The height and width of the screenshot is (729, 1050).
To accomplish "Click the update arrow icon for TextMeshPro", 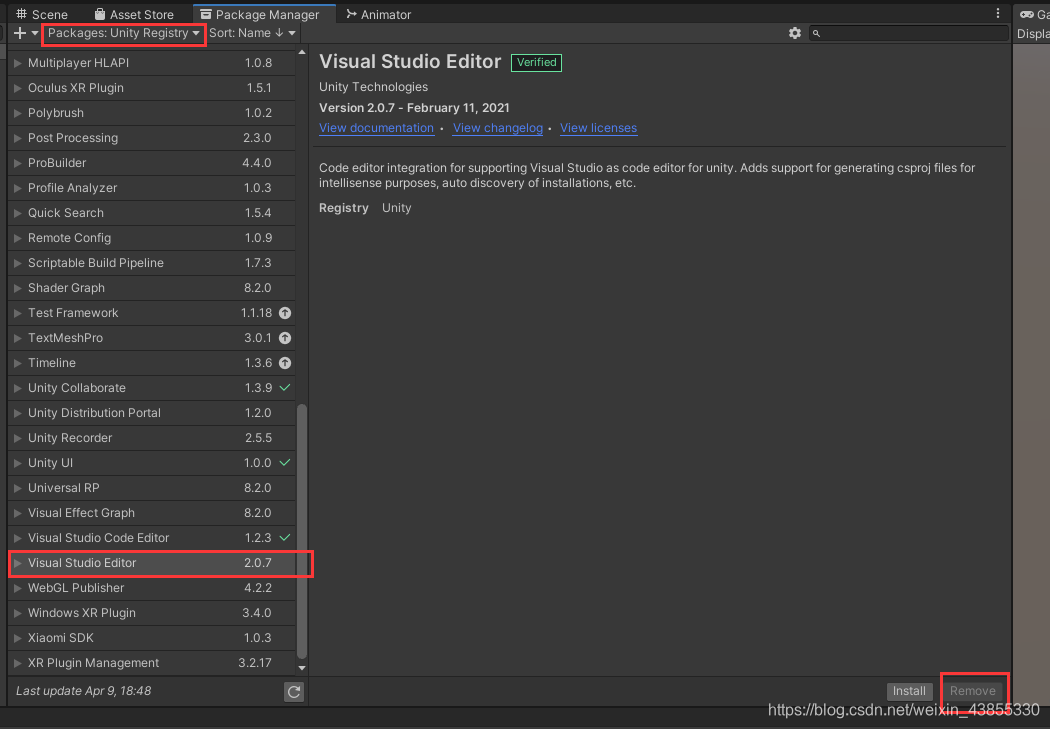I will [285, 338].
